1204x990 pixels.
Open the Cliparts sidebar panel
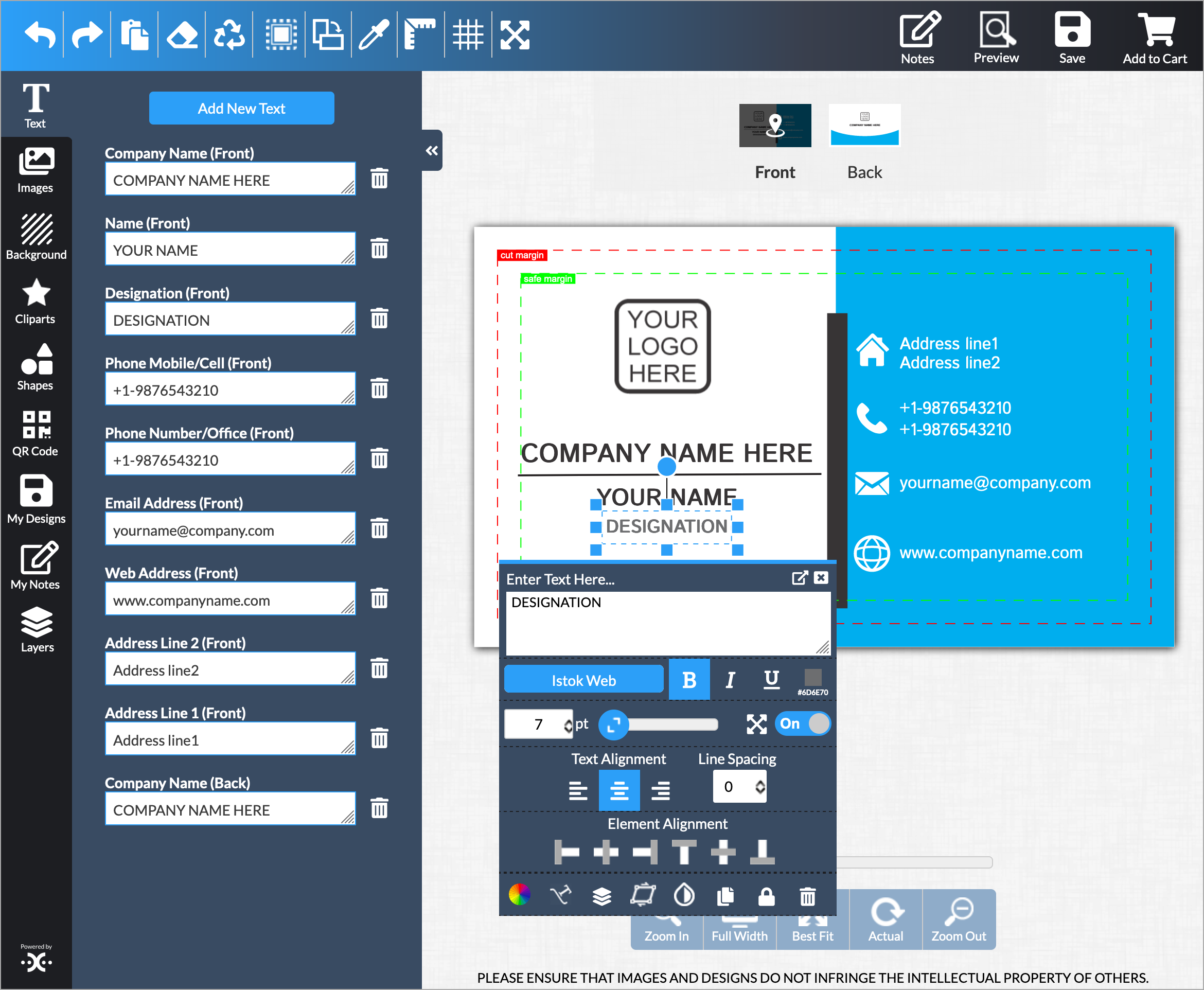36,302
